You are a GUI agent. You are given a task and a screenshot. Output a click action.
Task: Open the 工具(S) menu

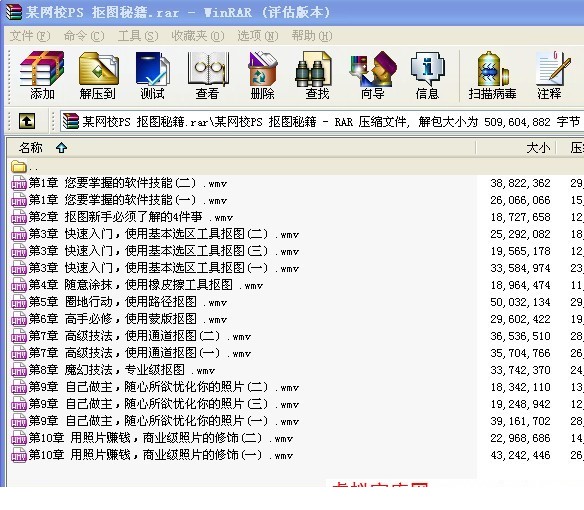pos(138,36)
